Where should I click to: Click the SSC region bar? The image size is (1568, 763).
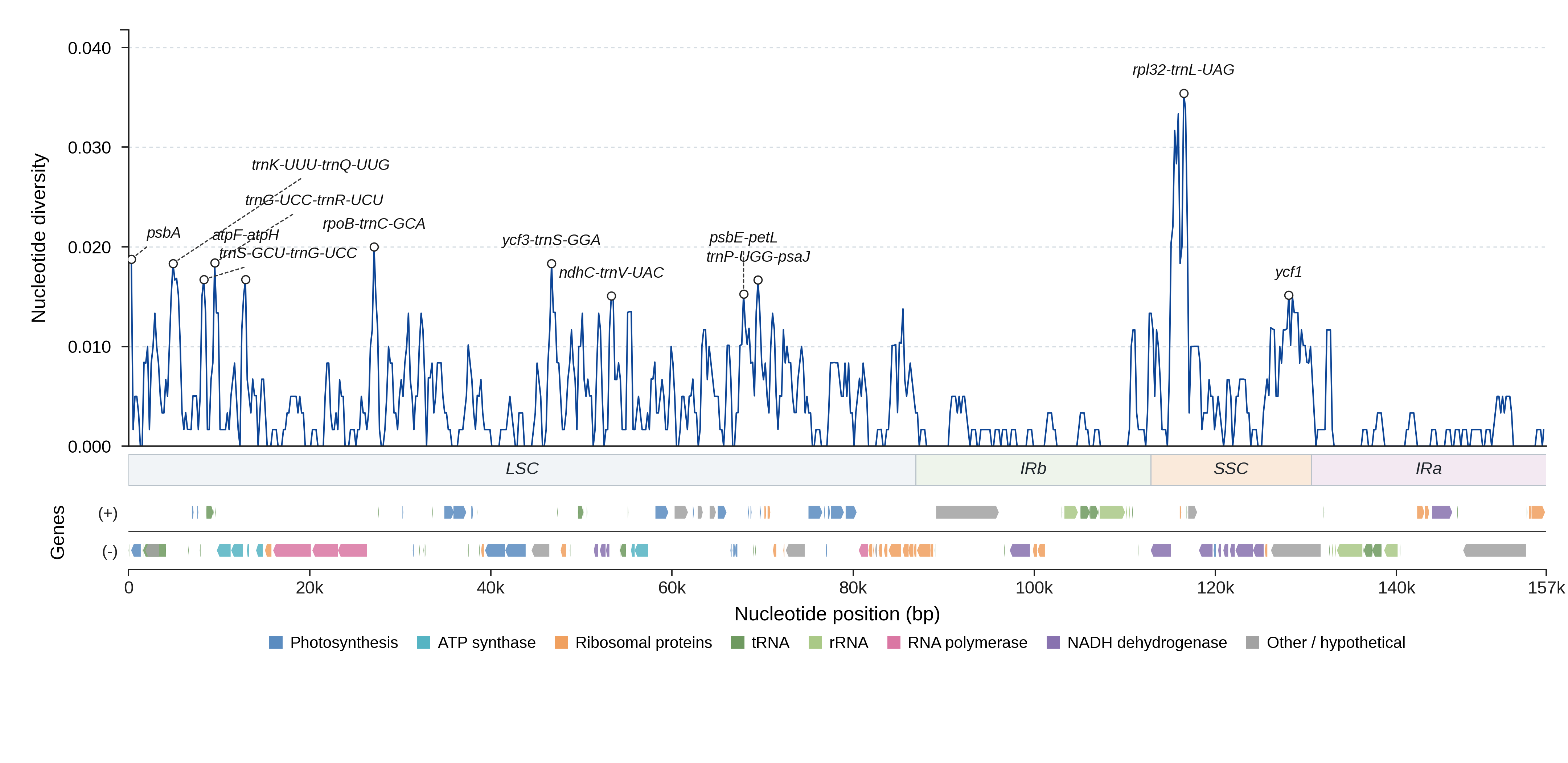[x=1231, y=469]
